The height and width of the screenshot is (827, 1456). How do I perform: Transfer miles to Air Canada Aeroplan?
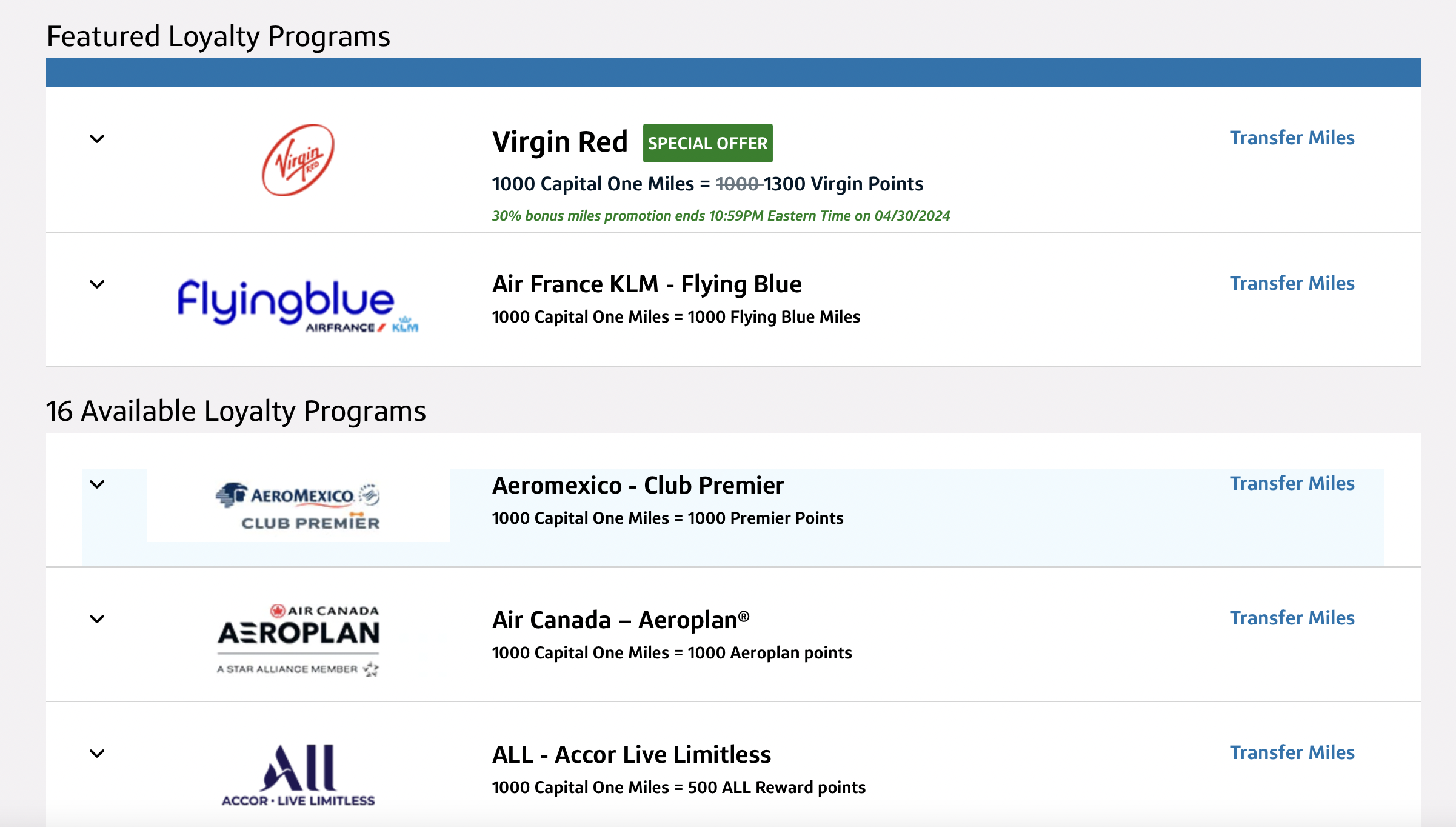coord(1292,618)
